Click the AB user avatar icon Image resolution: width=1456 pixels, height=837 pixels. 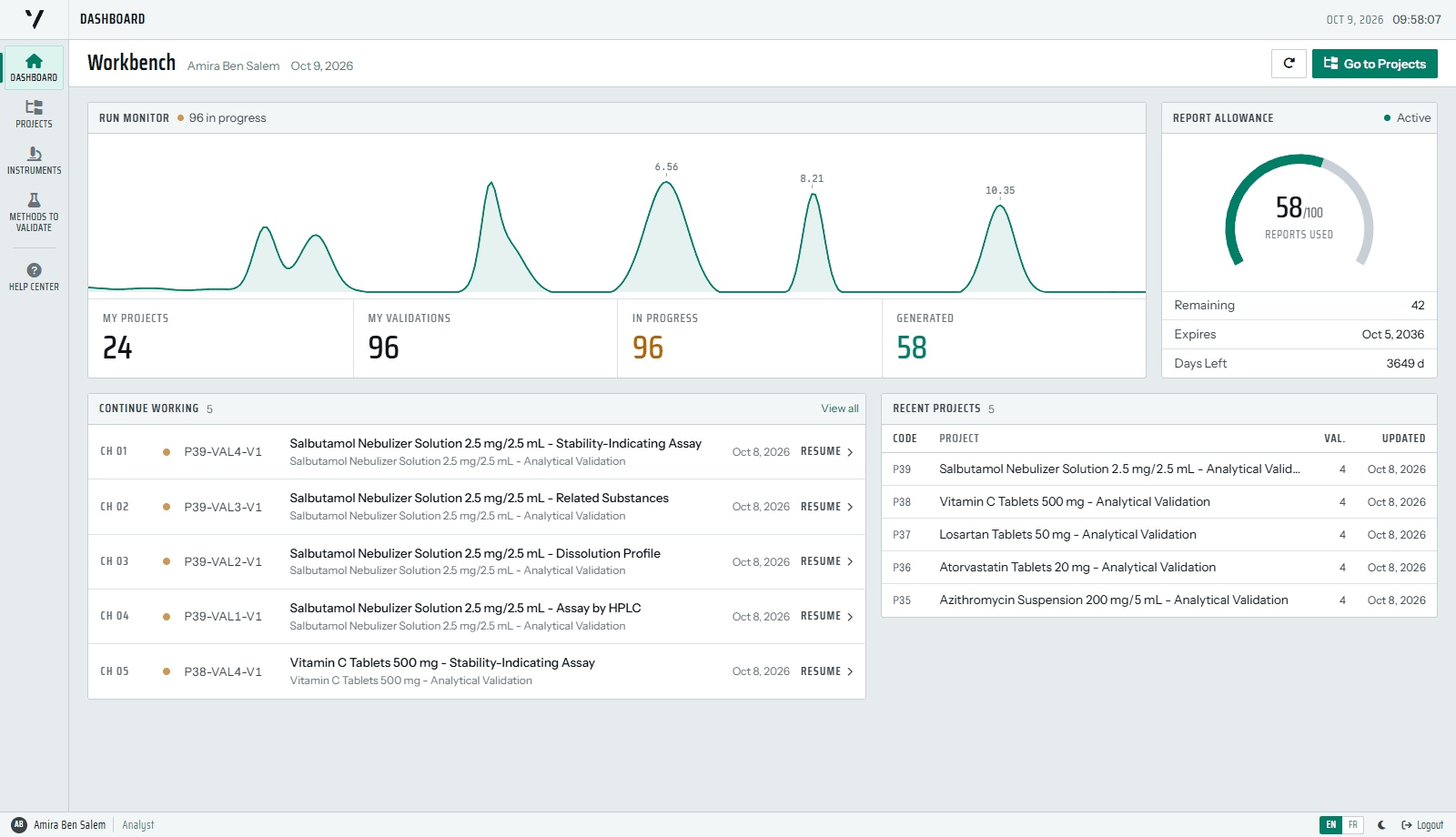click(19, 824)
